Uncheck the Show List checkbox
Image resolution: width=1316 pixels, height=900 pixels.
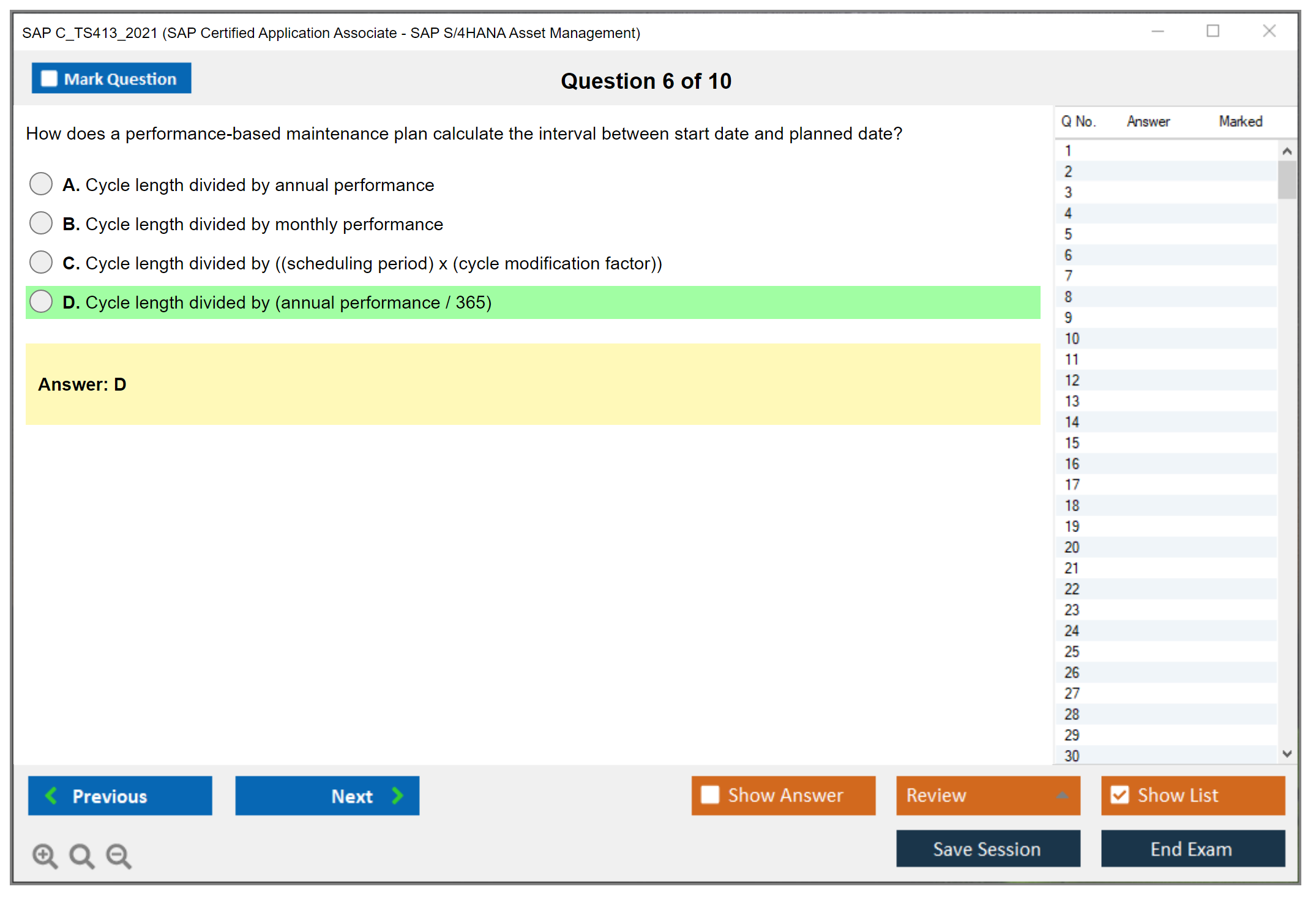[1120, 795]
